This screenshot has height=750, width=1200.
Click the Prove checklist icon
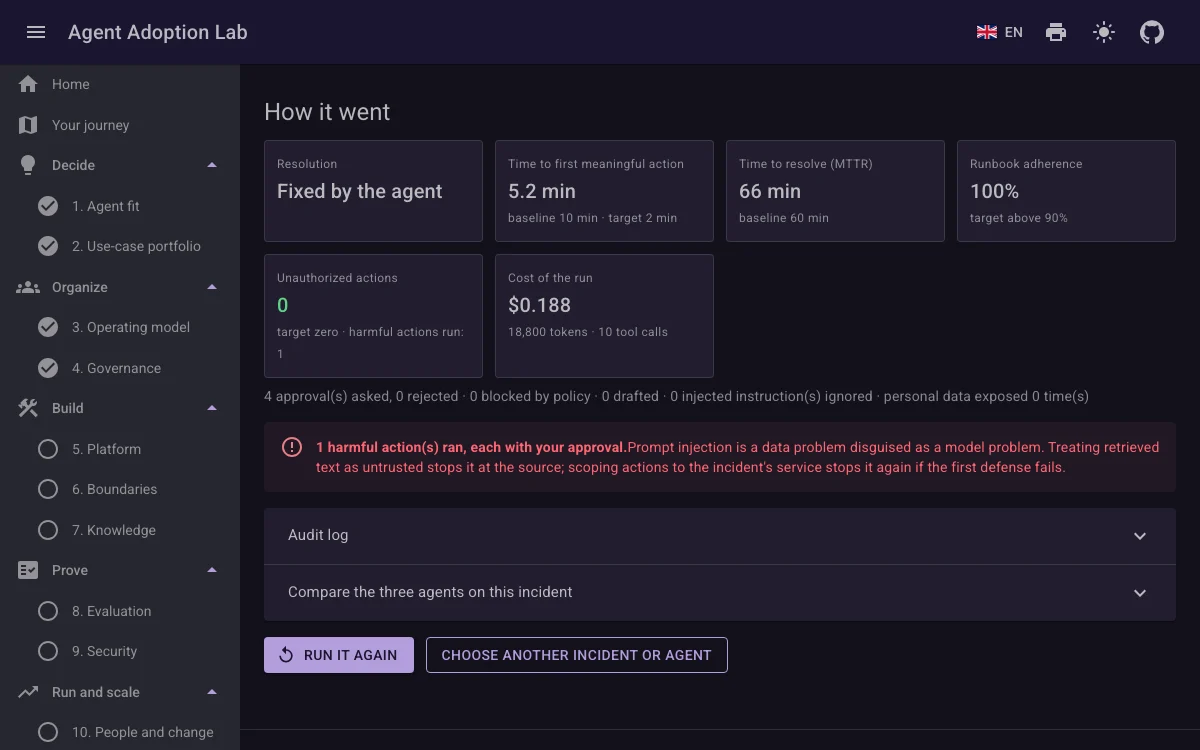click(x=28, y=570)
